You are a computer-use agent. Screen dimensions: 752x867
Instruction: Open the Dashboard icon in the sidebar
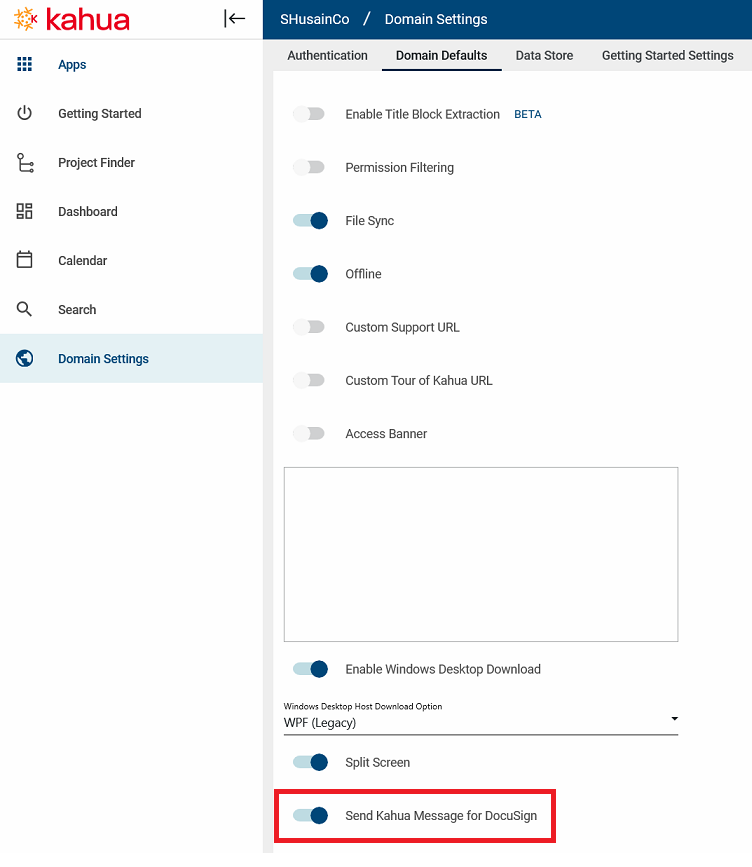(x=25, y=212)
